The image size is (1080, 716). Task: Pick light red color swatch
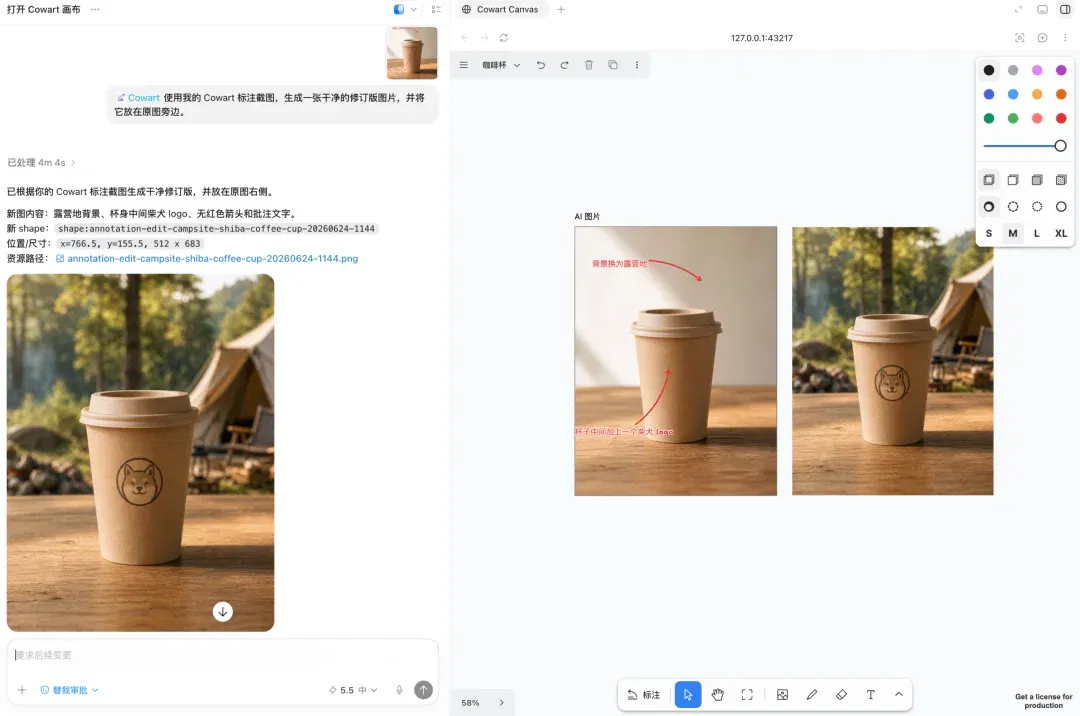1037,118
